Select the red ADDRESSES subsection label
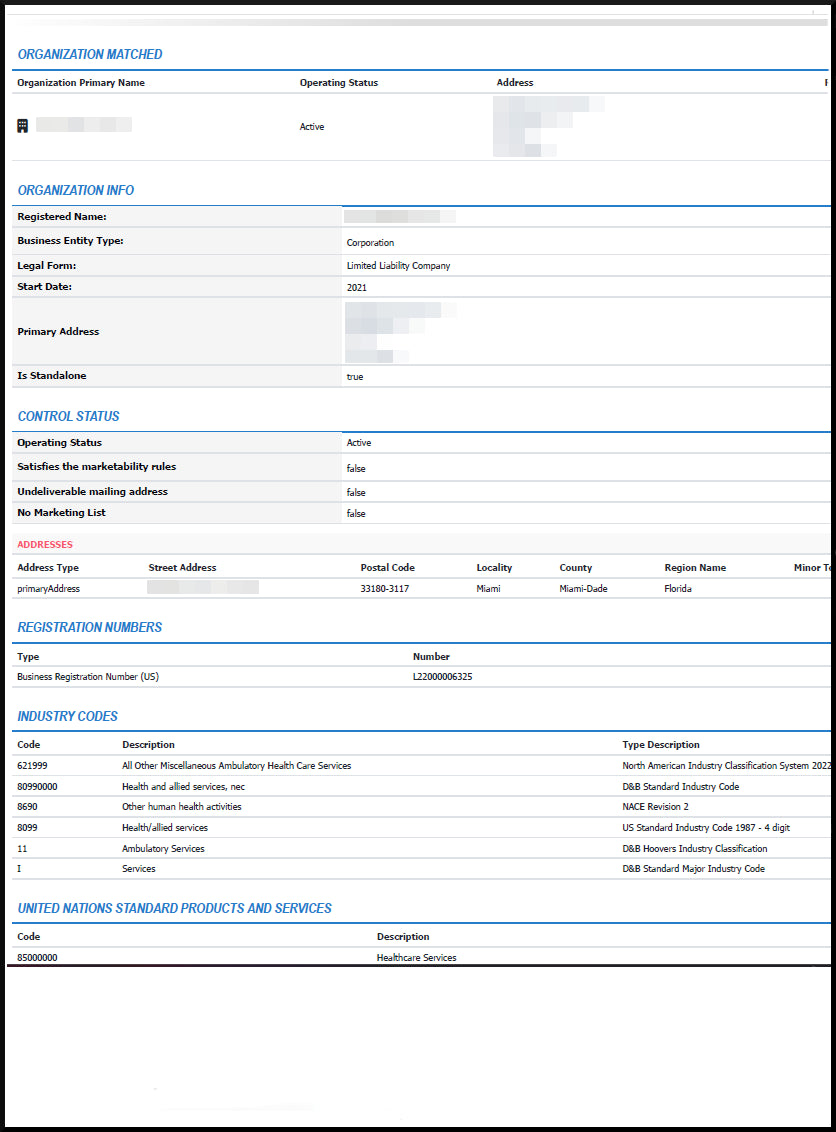This screenshot has width=836, height=1132. (x=44, y=544)
